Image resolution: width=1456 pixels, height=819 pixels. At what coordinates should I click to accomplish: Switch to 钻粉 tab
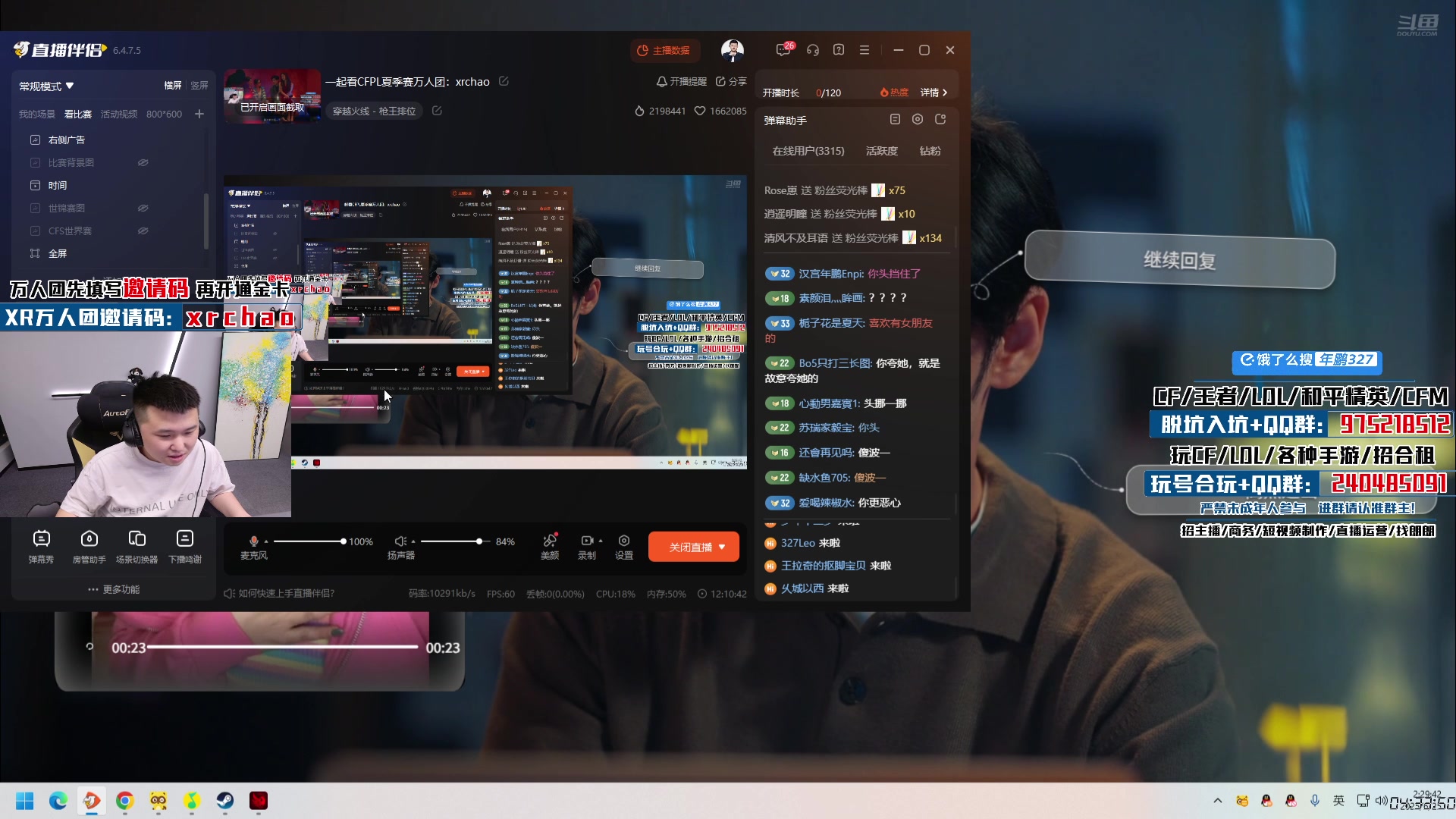[930, 151]
